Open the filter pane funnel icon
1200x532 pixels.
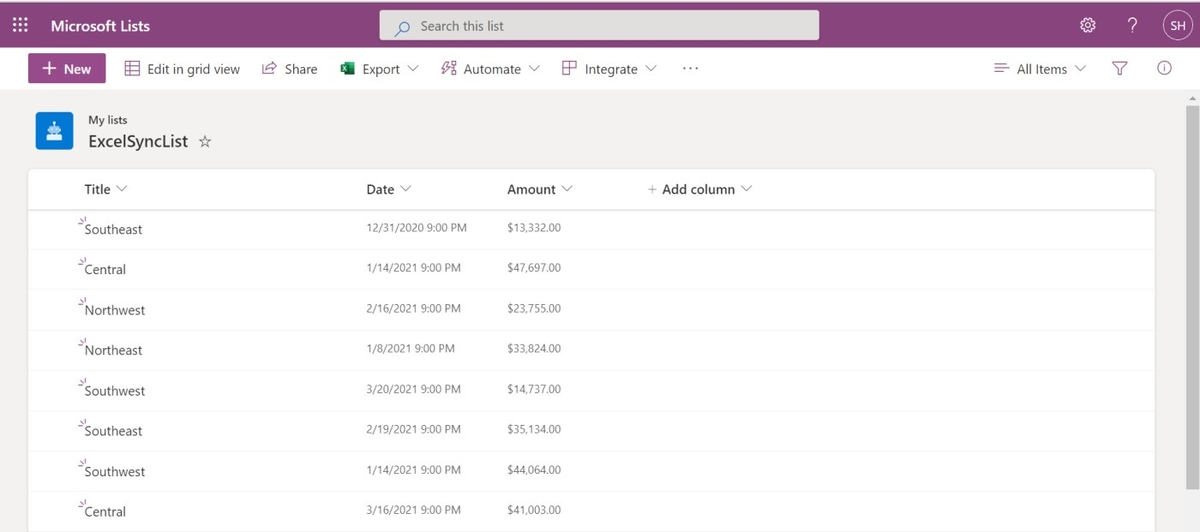[1120, 69]
